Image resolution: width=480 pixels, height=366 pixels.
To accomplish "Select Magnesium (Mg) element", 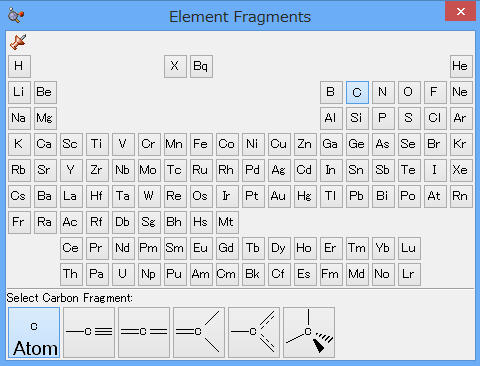I will pyautogui.click(x=45, y=118).
